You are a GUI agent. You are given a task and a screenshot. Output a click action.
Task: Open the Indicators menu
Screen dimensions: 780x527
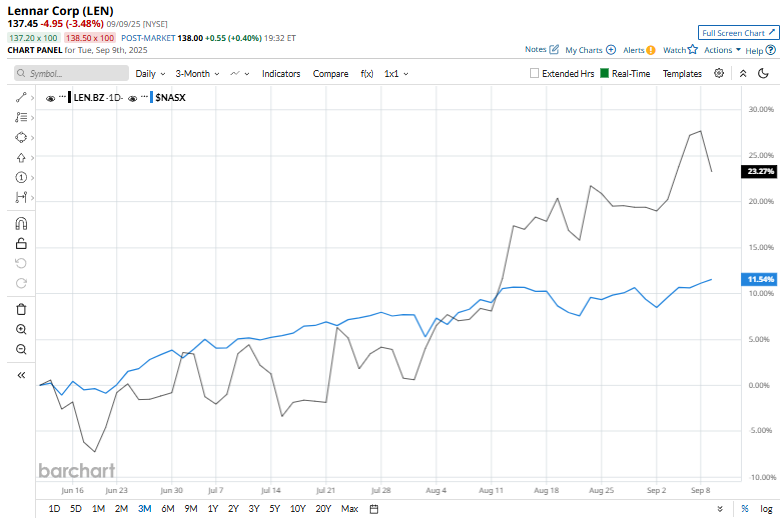[281, 74]
